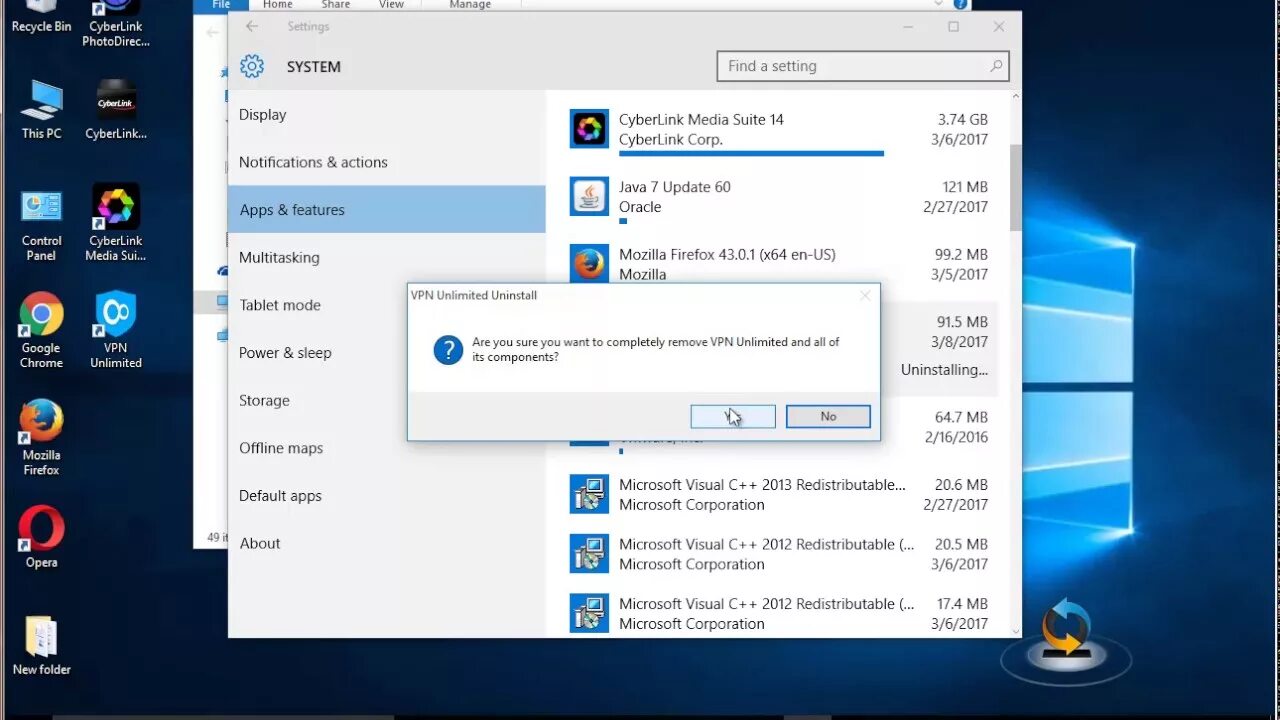Click CyberLink Media Suite size bar

click(x=751, y=154)
